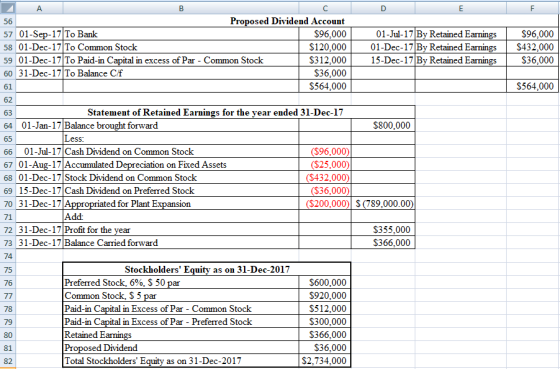This screenshot has width=560, height=369.
Task: Select the red ($25,000) cell
Action: click(325, 165)
